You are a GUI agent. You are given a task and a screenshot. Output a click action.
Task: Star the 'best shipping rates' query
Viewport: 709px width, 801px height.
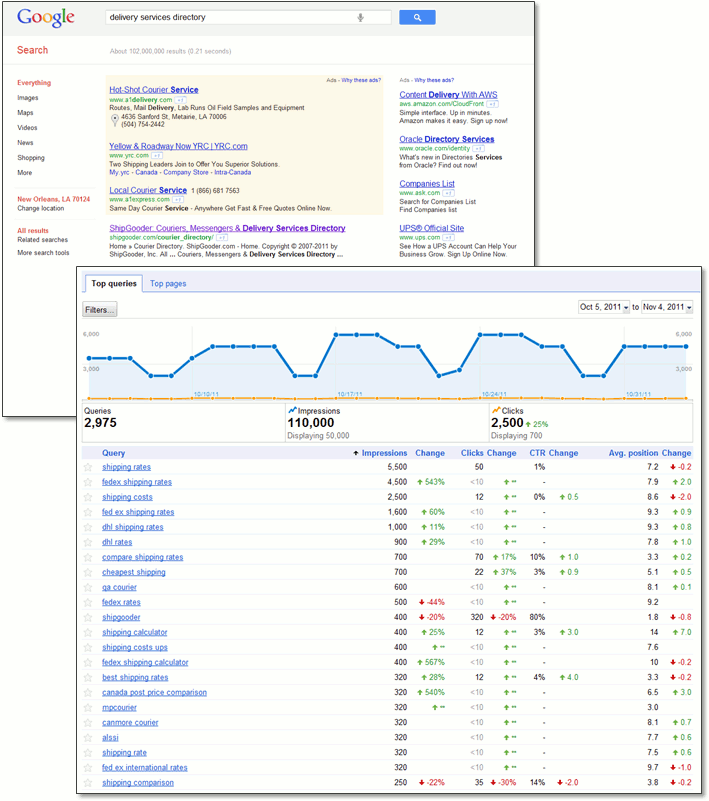tap(88, 677)
